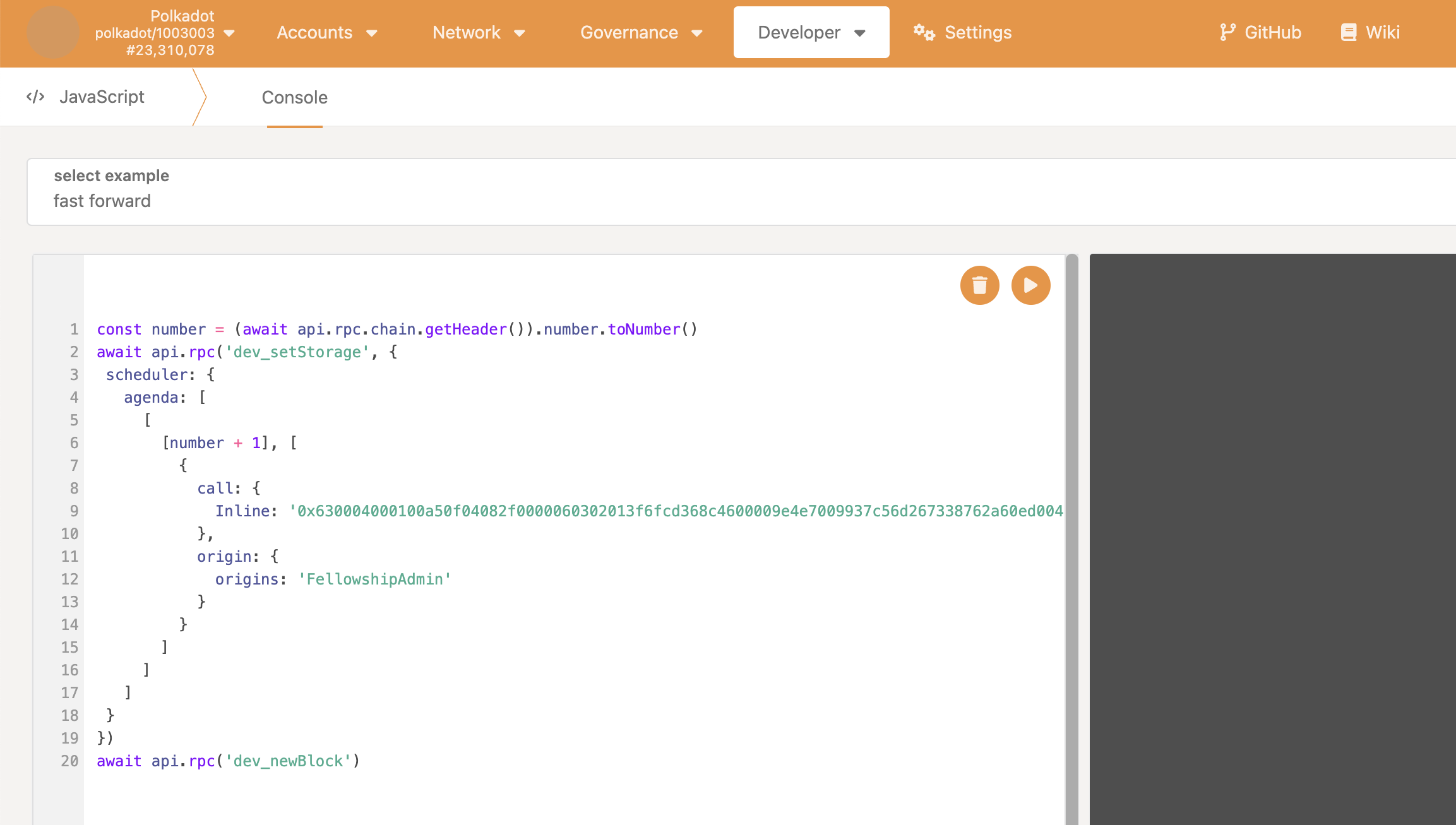Switch to the Console tab
Viewport: 1456px width, 825px height.
294,97
